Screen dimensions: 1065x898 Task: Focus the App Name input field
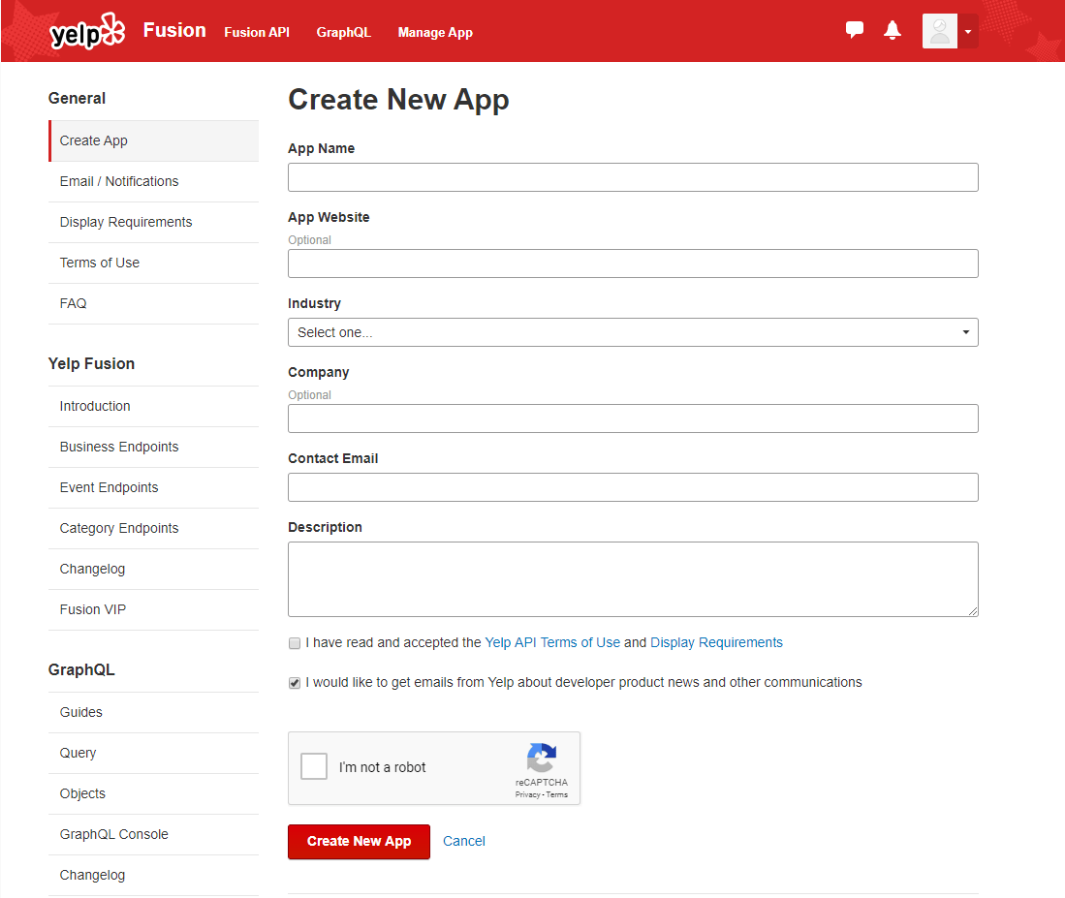[x=633, y=177]
